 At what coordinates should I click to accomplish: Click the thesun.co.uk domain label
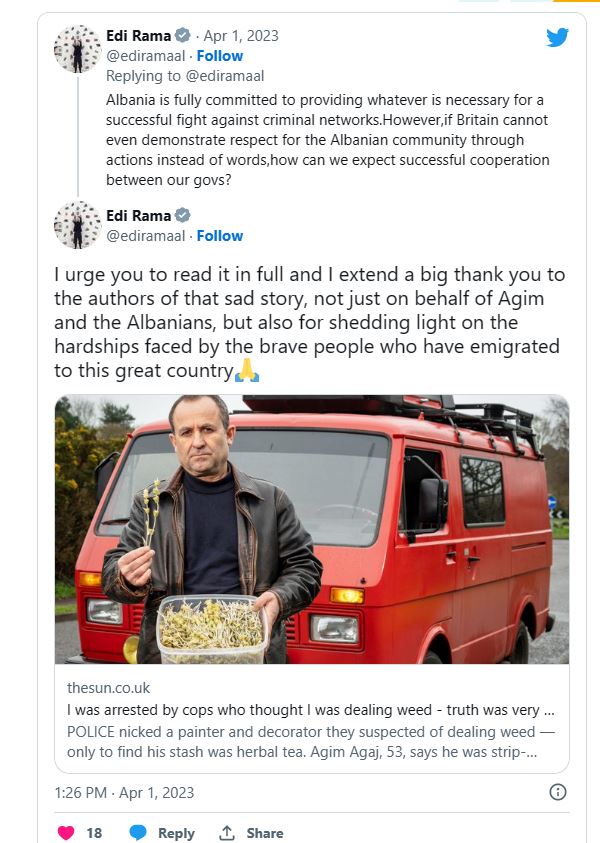tap(107, 688)
